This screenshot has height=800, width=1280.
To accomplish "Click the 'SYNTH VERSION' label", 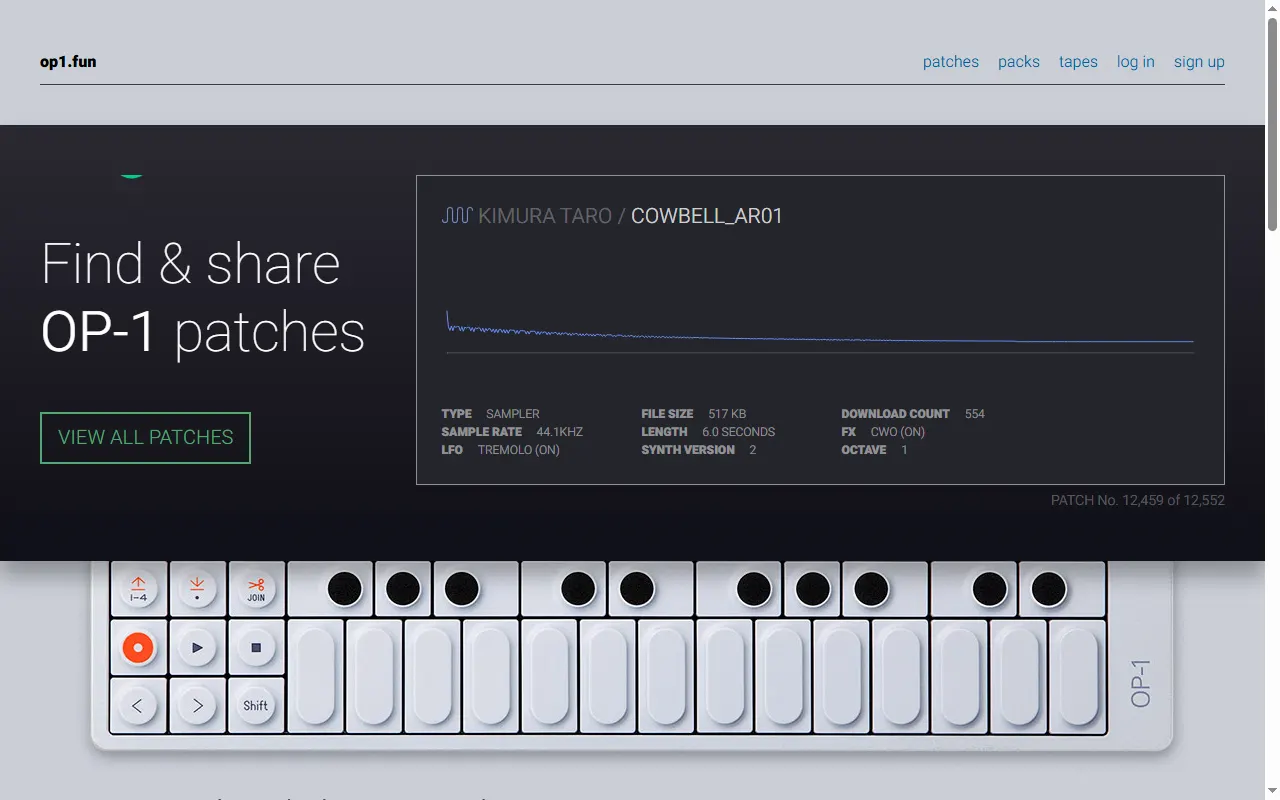I will (x=688, y=450).
